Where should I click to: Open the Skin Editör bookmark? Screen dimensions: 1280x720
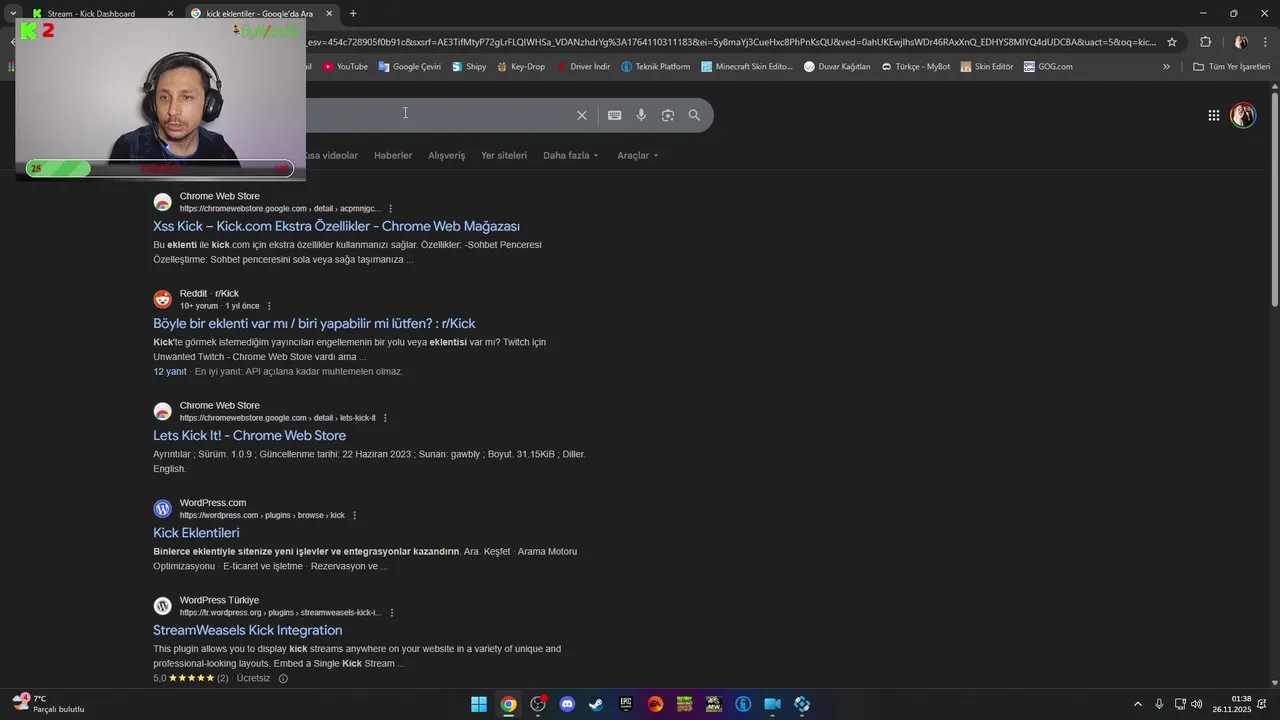tap(987, 67)
